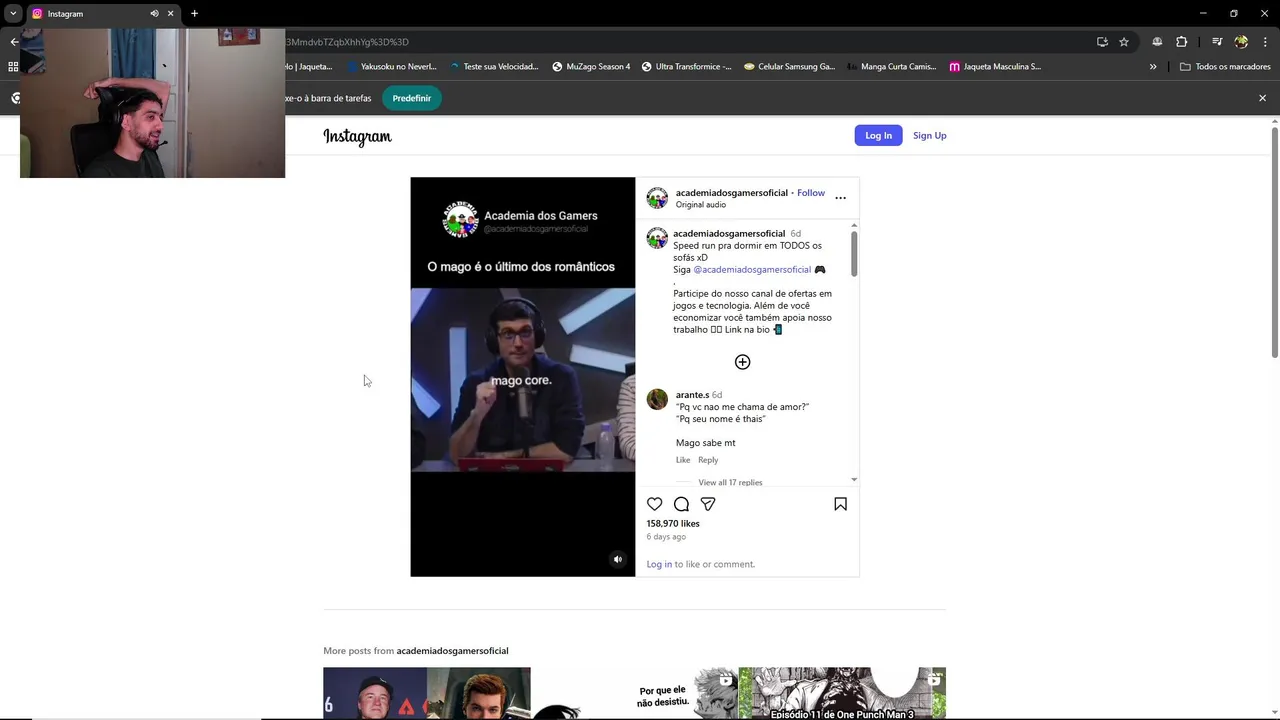Open the Instagram home logo
1280x720 pixels.
tap(357, 137)
